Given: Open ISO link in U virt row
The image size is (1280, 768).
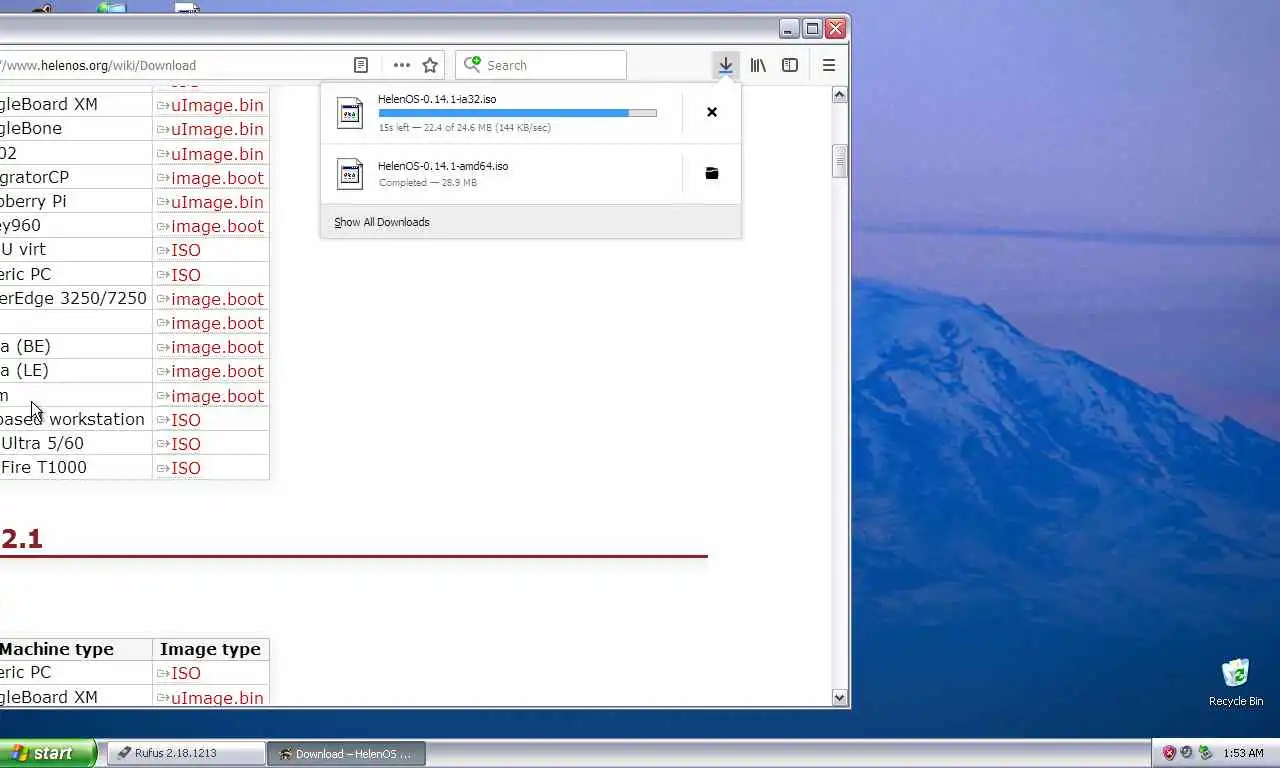Looking at the screenshot, I should pyautogui.click(x=186, y=250).
